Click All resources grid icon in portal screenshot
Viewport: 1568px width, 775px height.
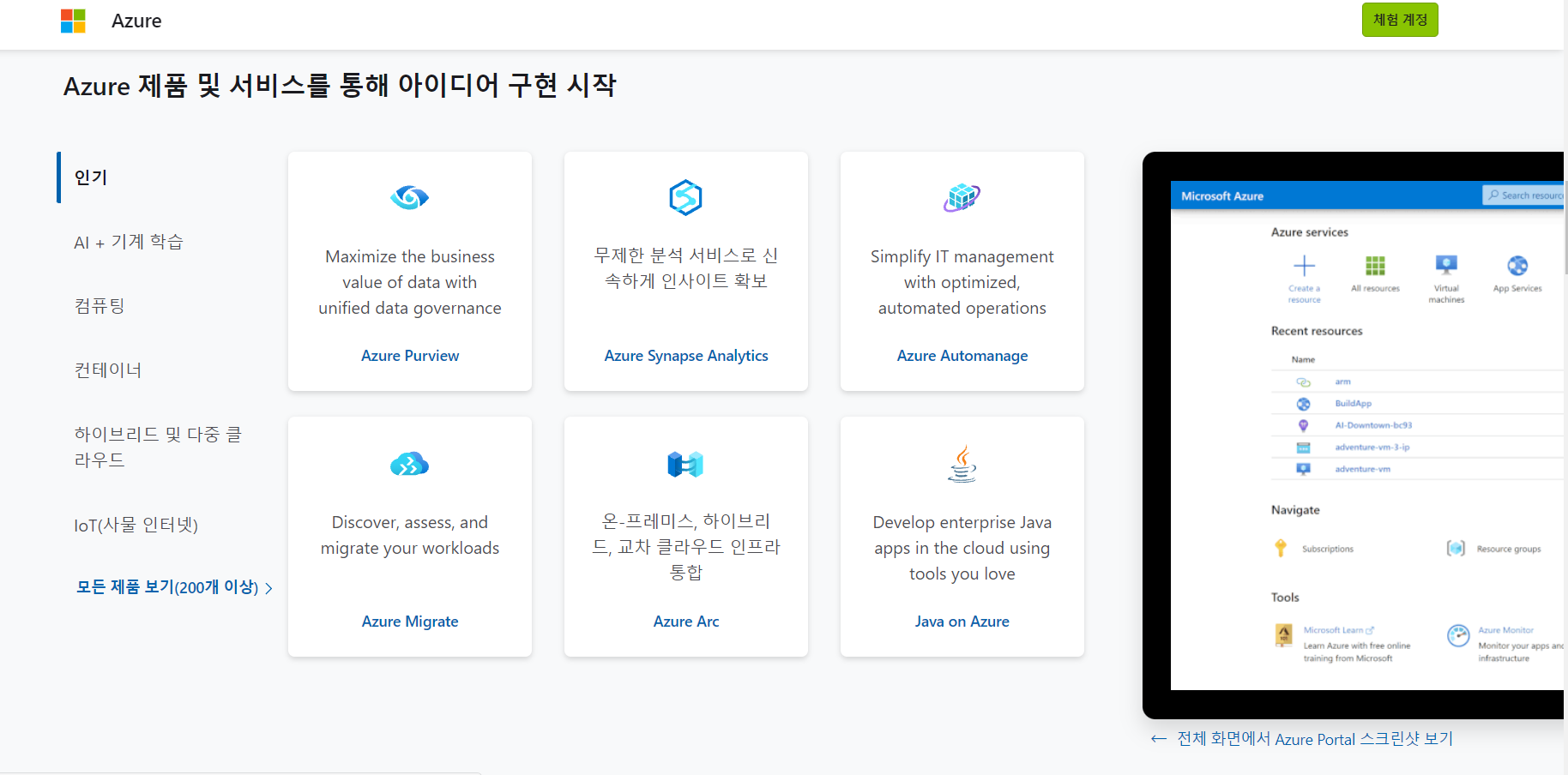[x=1375, y=265]
